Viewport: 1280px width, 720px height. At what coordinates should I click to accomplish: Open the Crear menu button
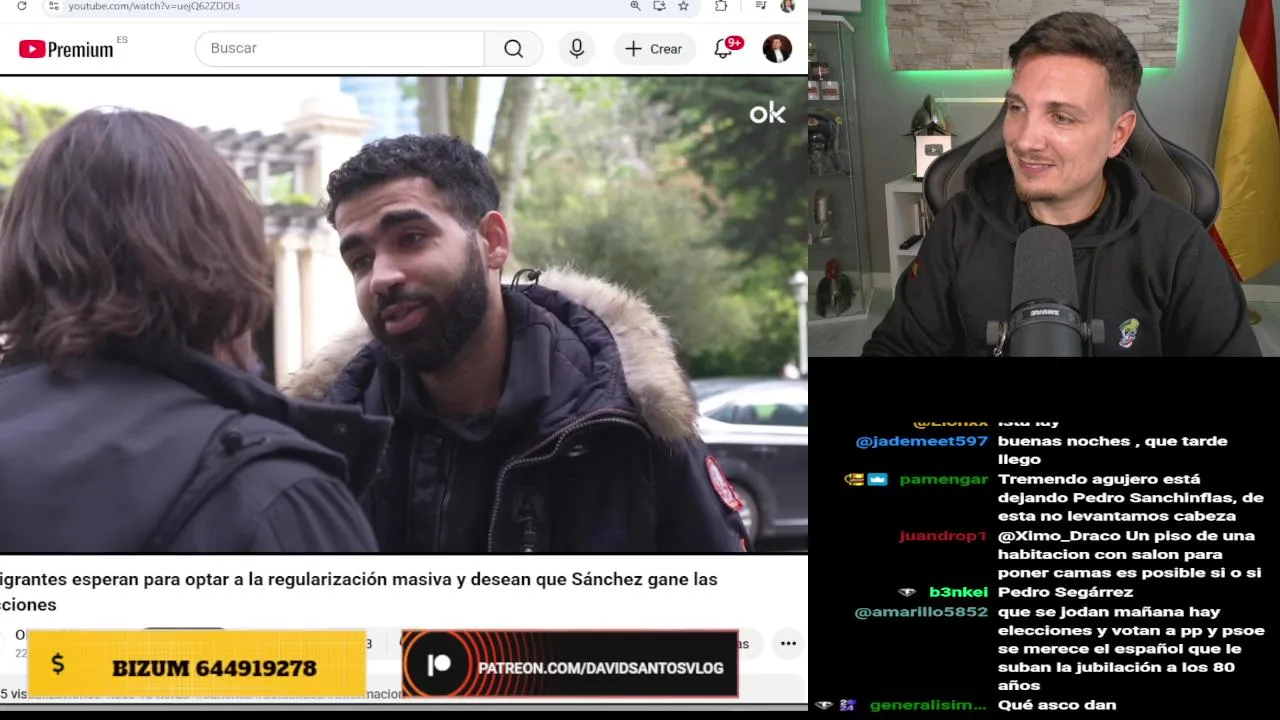[x=654, y=48]
